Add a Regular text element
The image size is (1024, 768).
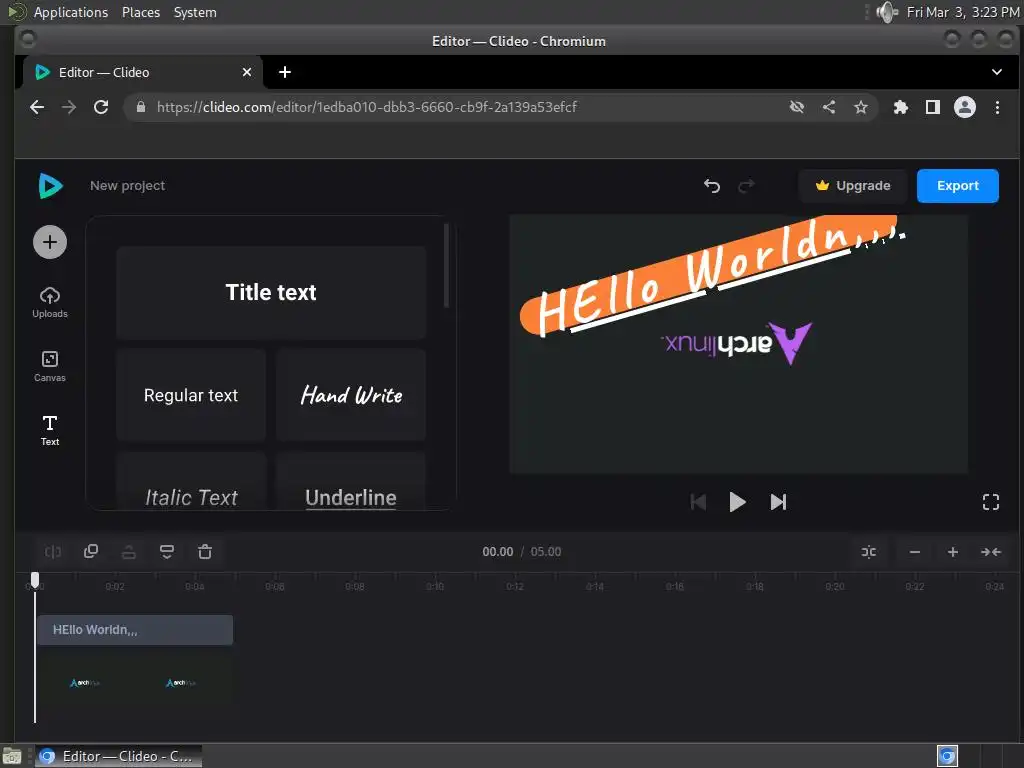[191, 395]
